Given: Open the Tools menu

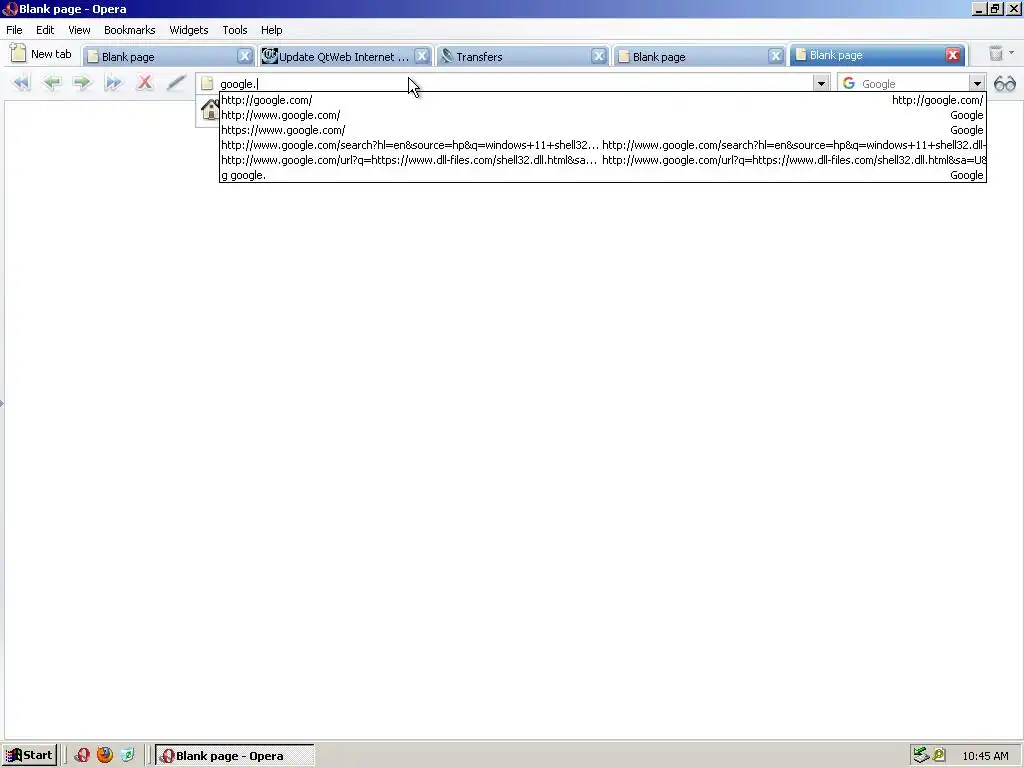Looking at the screenshot, I should pos(234,30).
